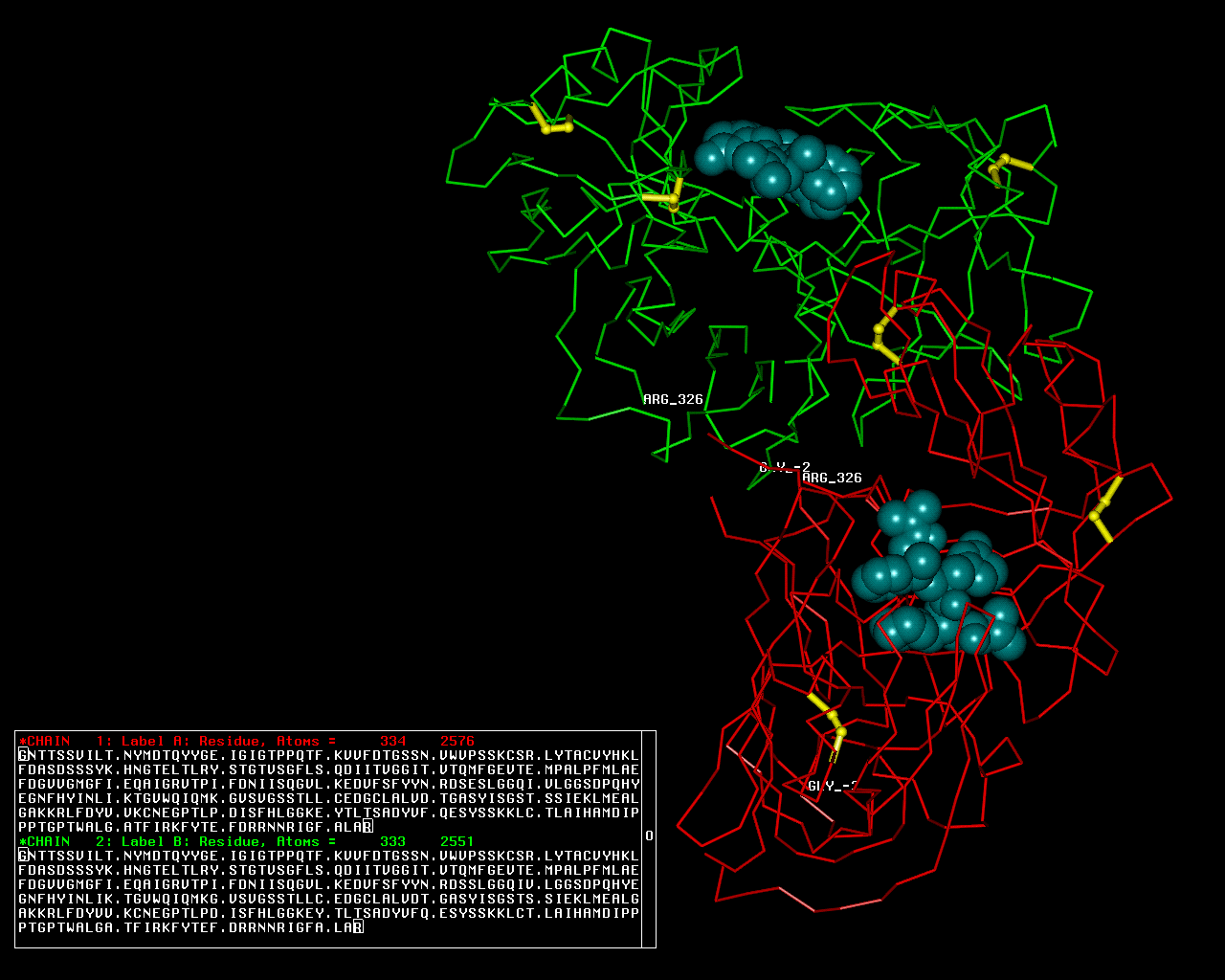Select boxed terminal R residue of chain A
Image resolution: width=1225 pixels, height=980 pixels.
pos(367,826)
